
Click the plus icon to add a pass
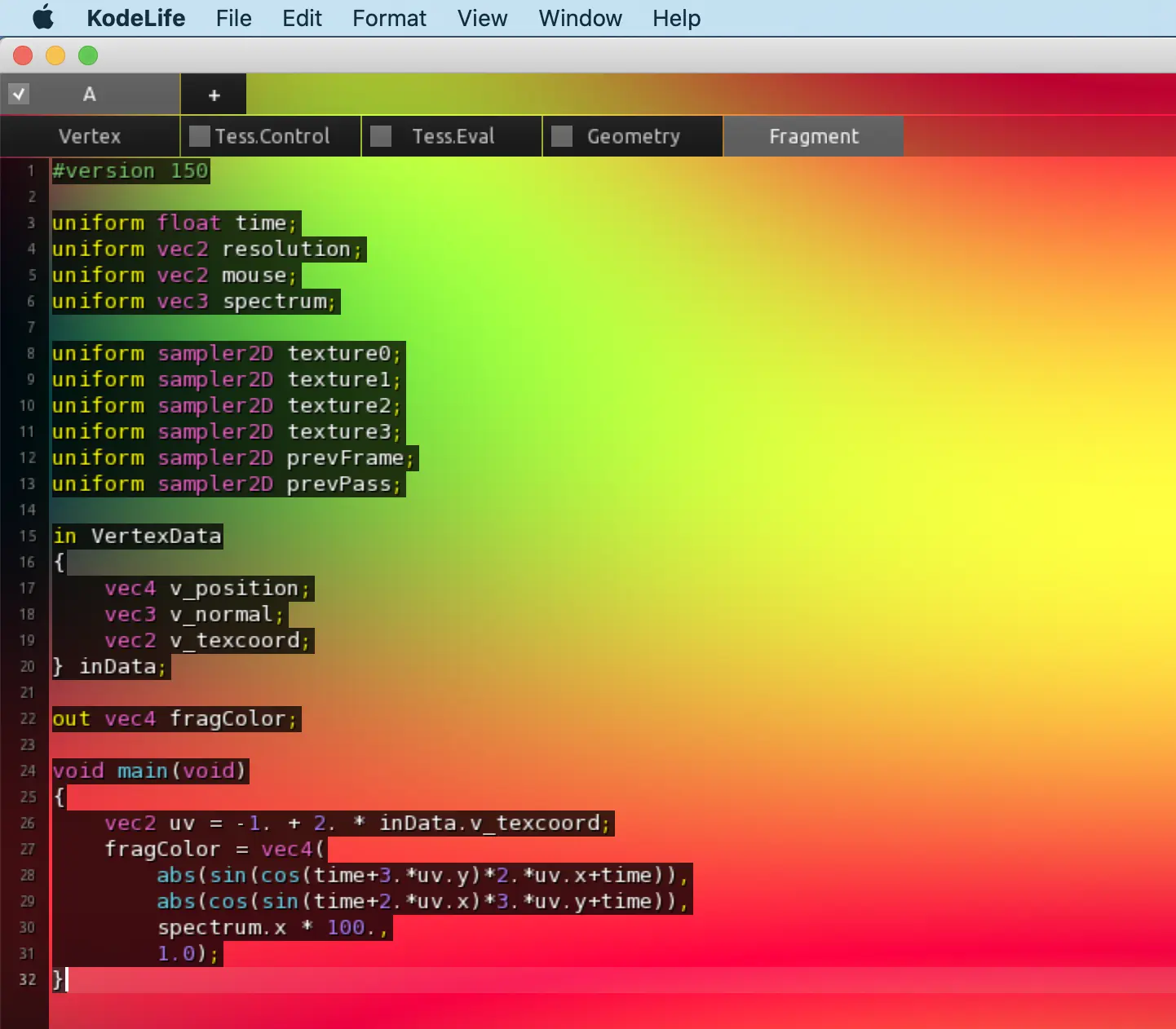click(214, 95)
